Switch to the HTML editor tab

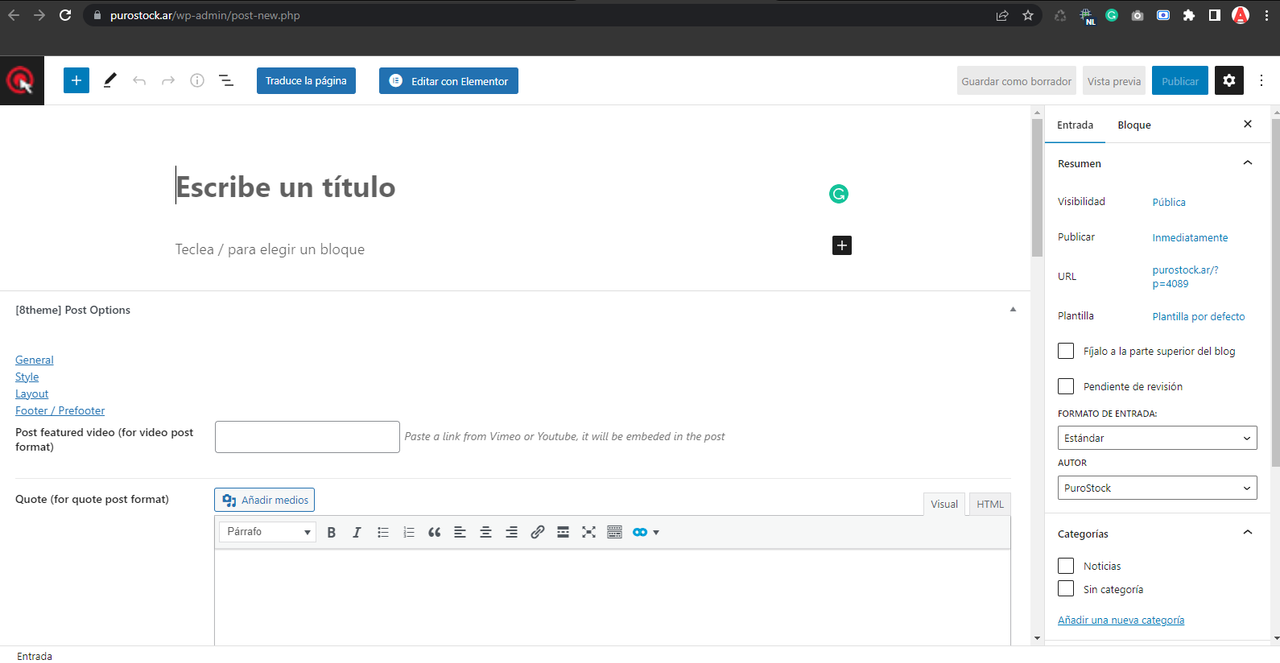tap(990, 504)
